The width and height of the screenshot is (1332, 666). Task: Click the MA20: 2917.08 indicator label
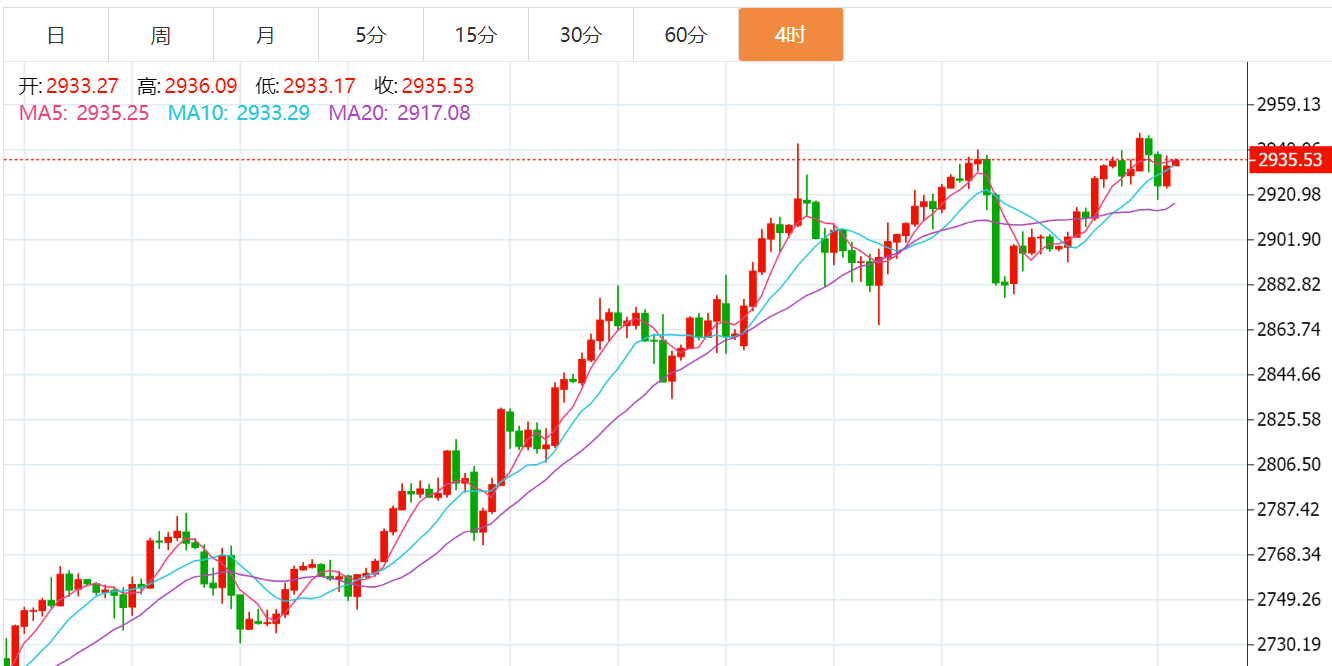click(400, 113)
